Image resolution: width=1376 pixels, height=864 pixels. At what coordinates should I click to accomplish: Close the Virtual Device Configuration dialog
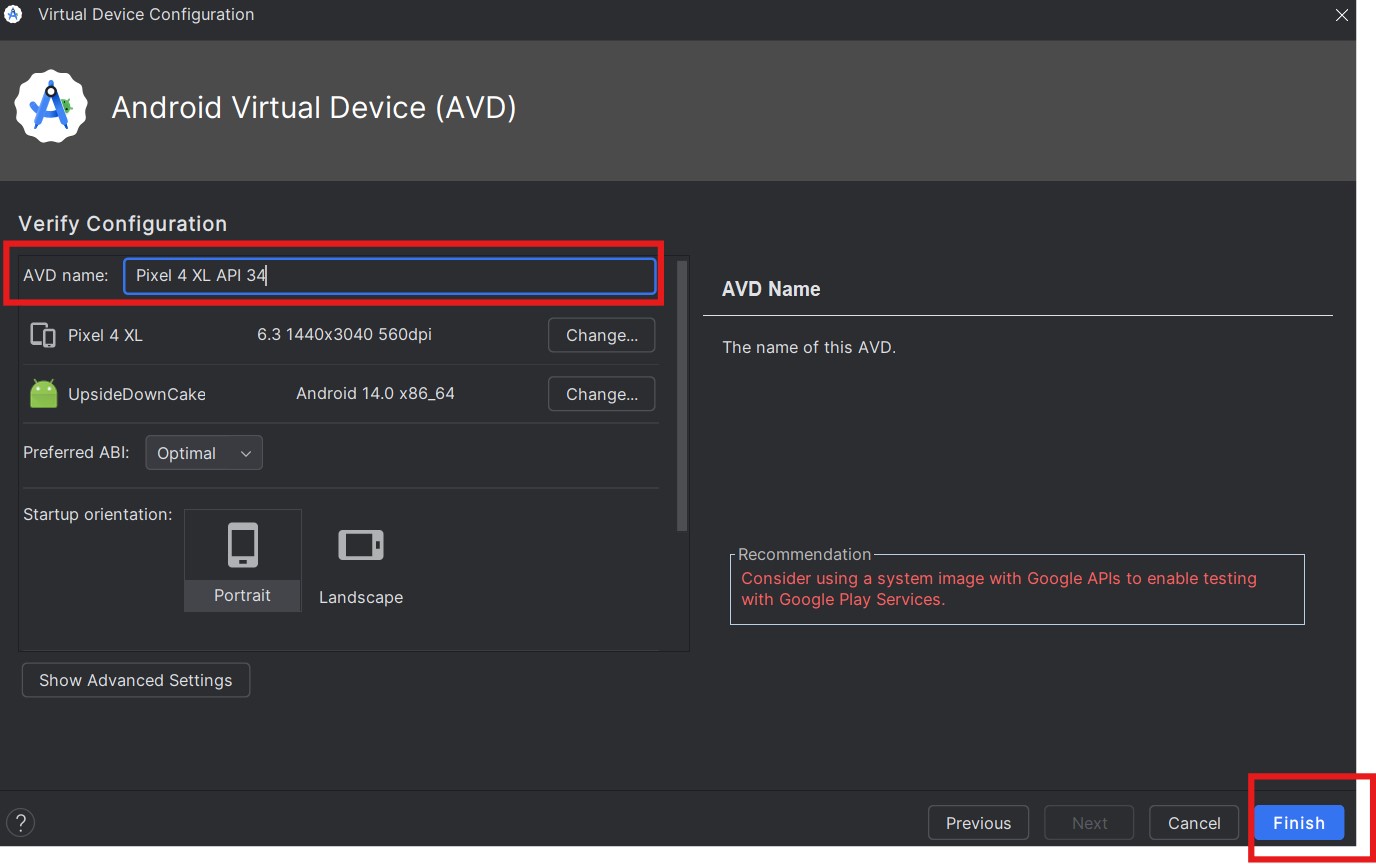1342,15
